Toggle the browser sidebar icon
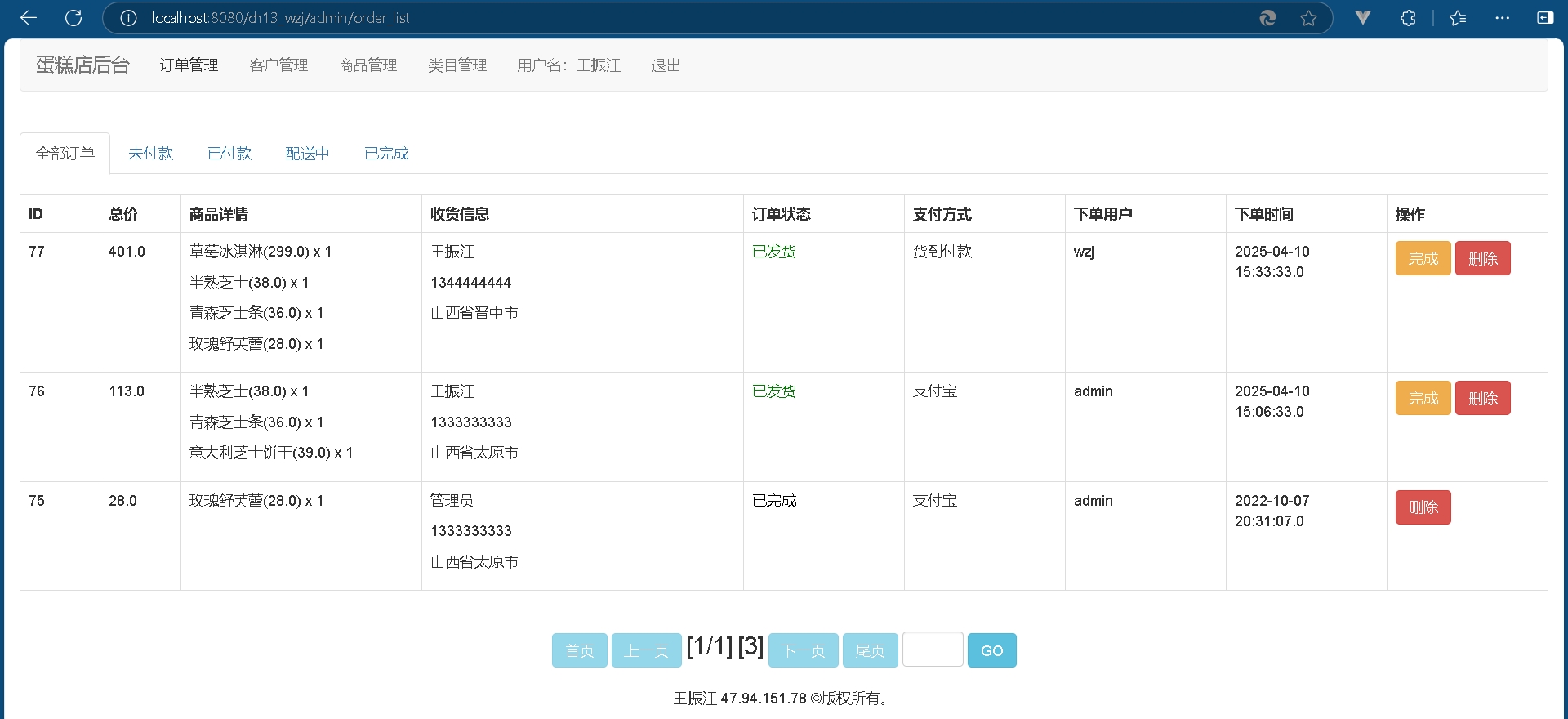This screenshot has width=1568, height=719. (x=1544, y=18)
